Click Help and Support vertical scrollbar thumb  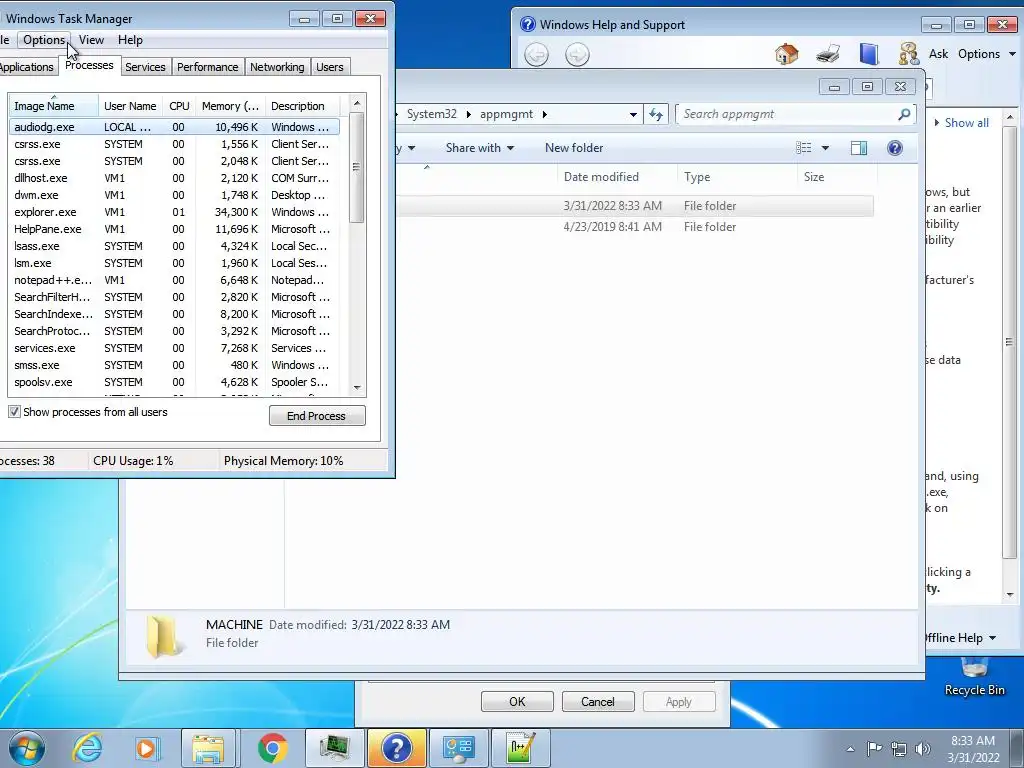point(1010,343)
